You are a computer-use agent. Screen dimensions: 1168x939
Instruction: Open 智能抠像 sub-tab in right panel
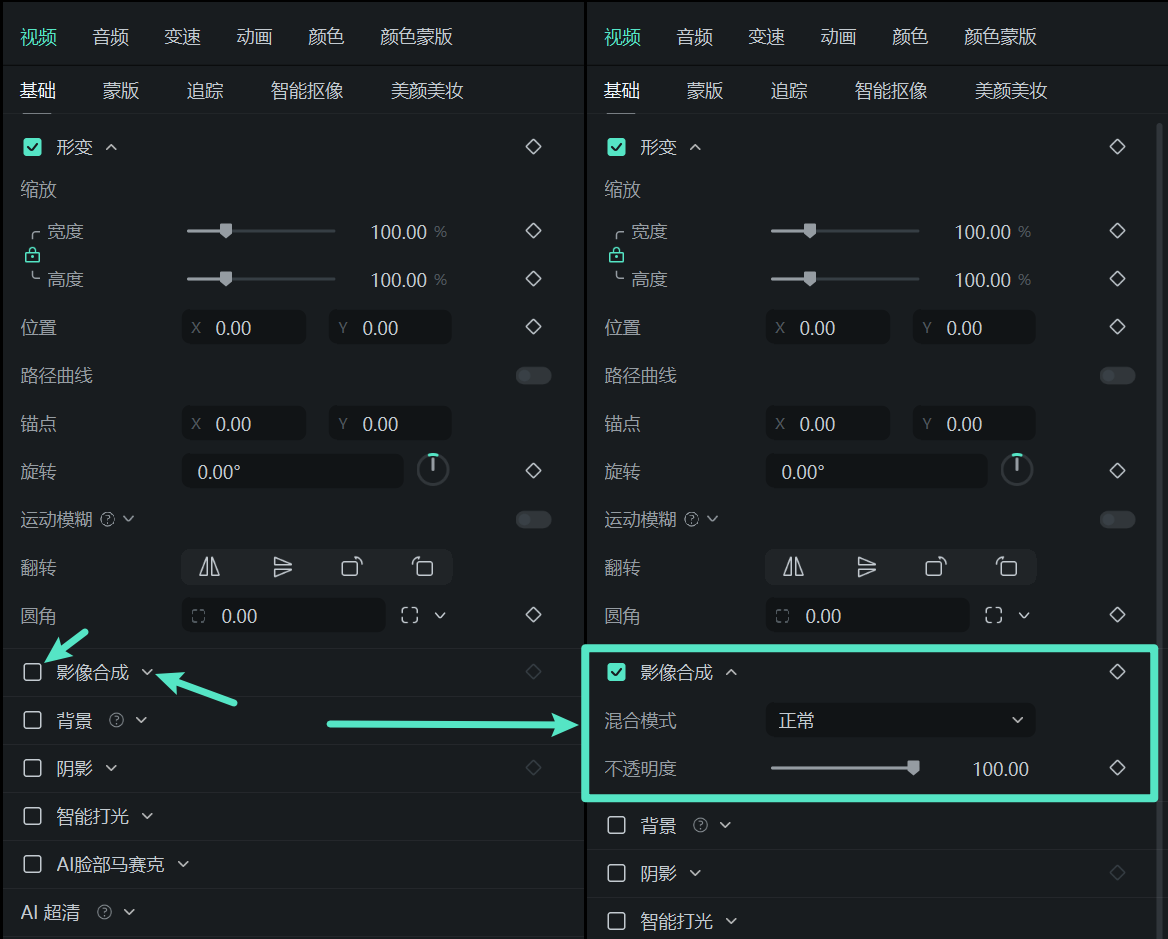point(891,91)
